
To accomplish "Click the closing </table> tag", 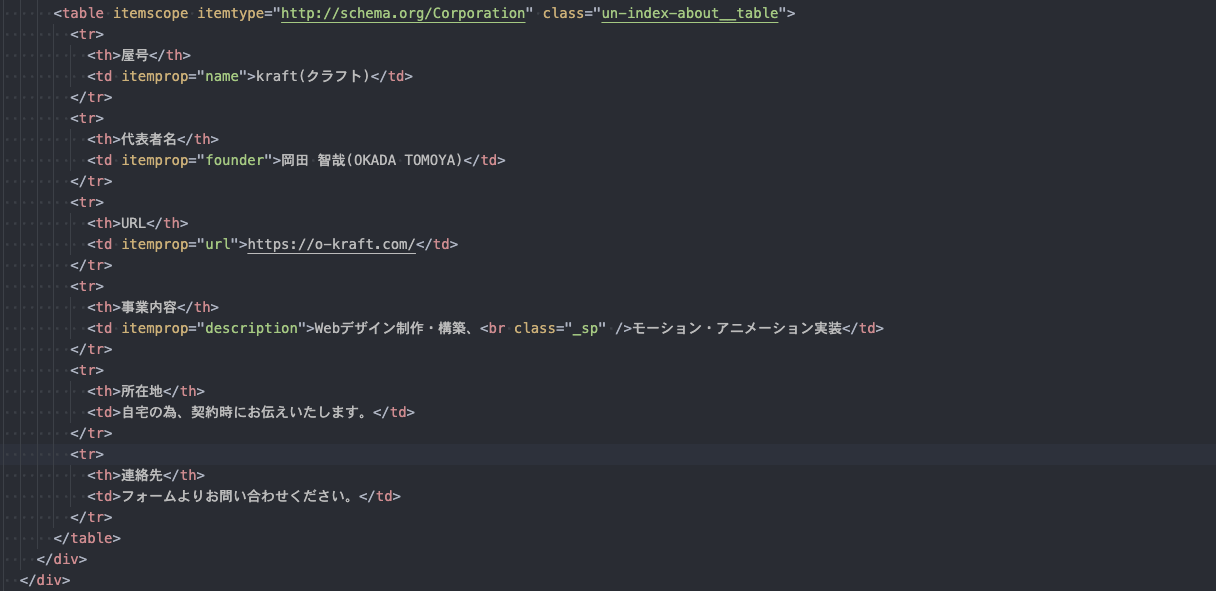I will (x=87, y=538).
